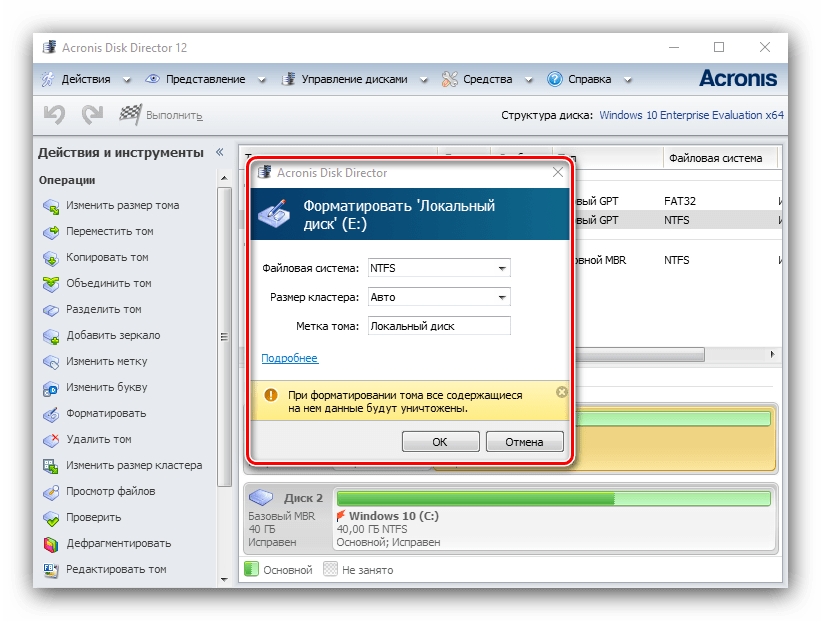The image size is (821, 621).
Task: Expand the Справка menu arrow
Action: (x=627, y=80)
